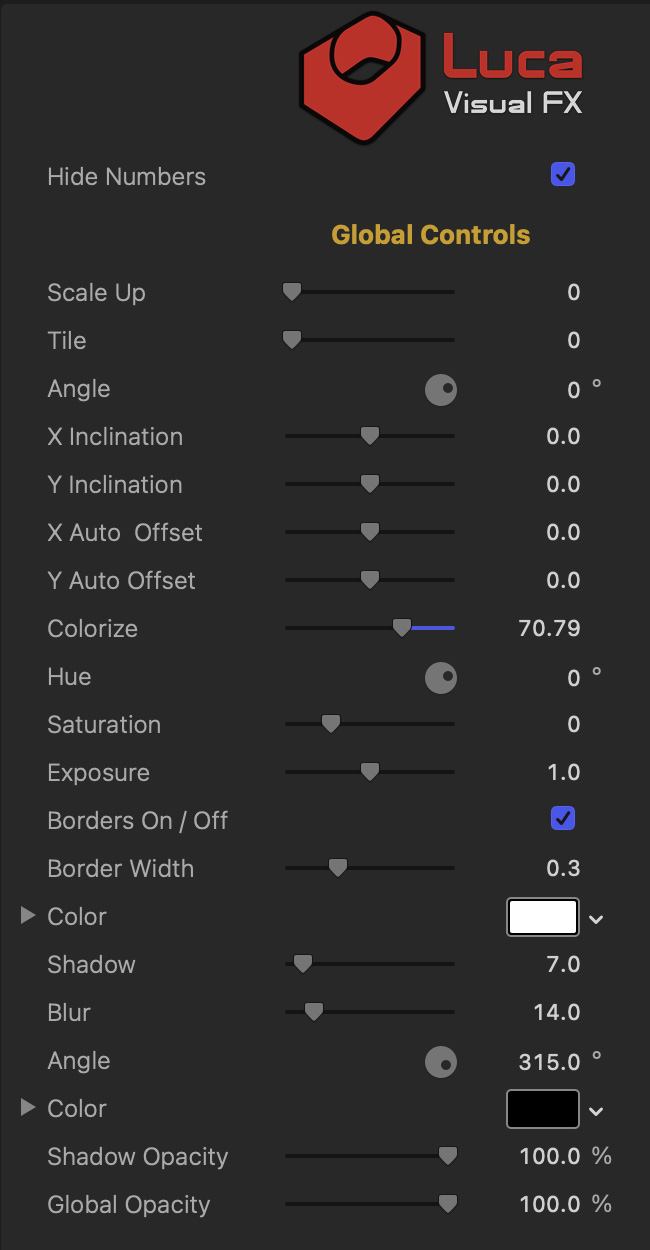
Task: Click the Shadow Opacity value 100.0
Action: point(549,1157)
